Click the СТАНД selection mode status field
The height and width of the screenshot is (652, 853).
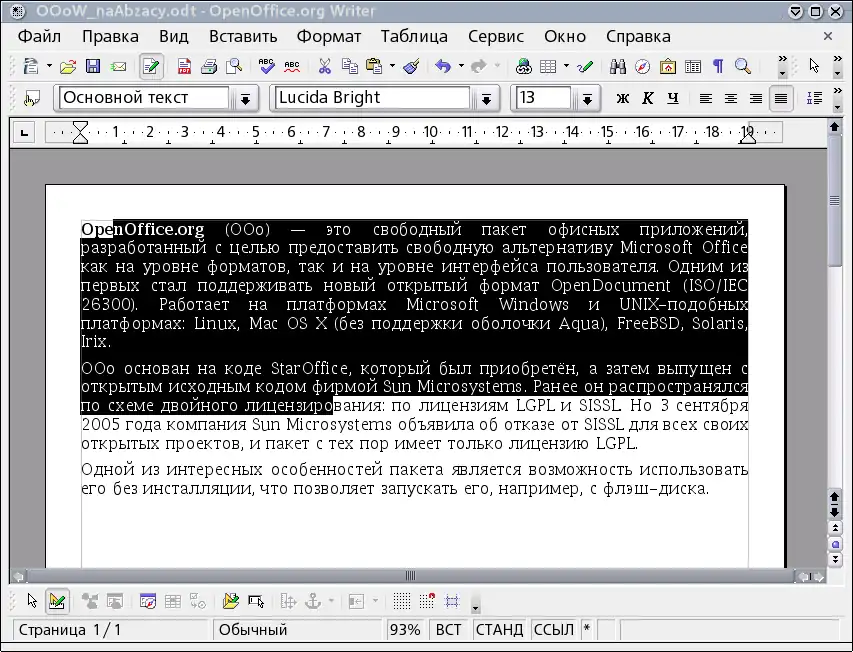[499, 630]
